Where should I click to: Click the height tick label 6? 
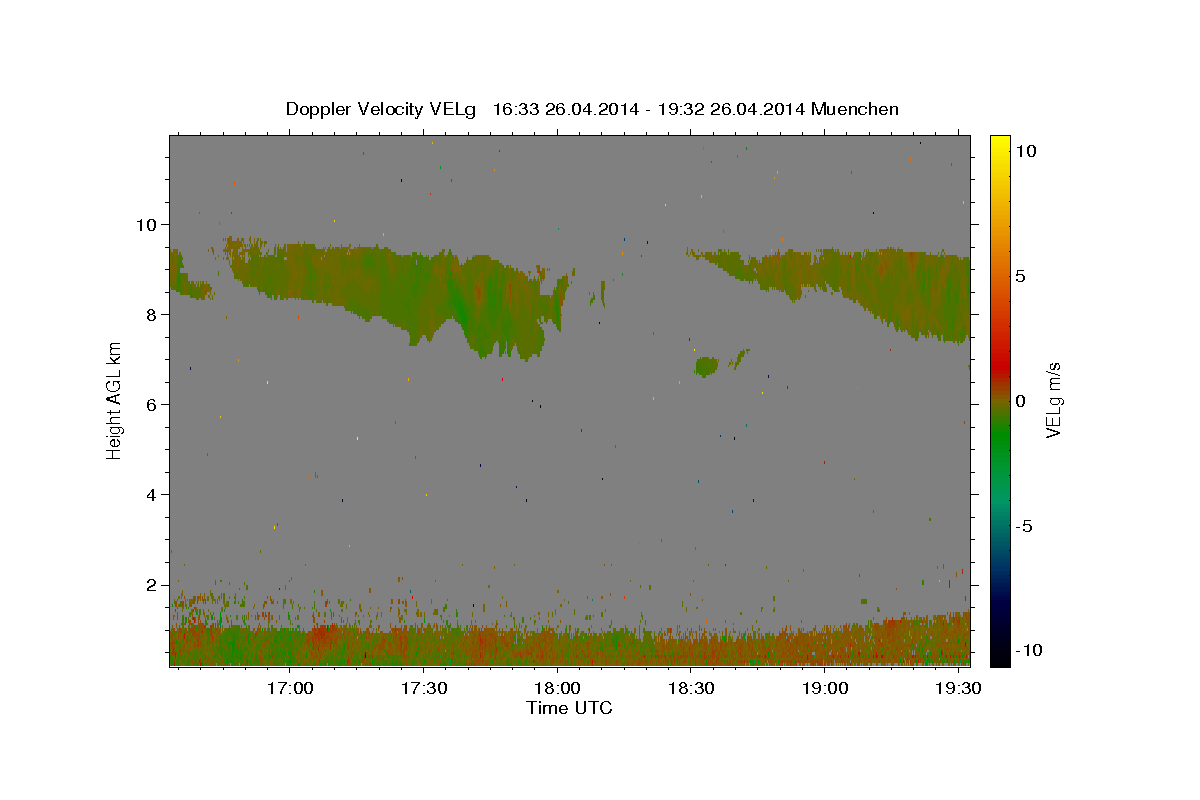[x=153, y=404]
